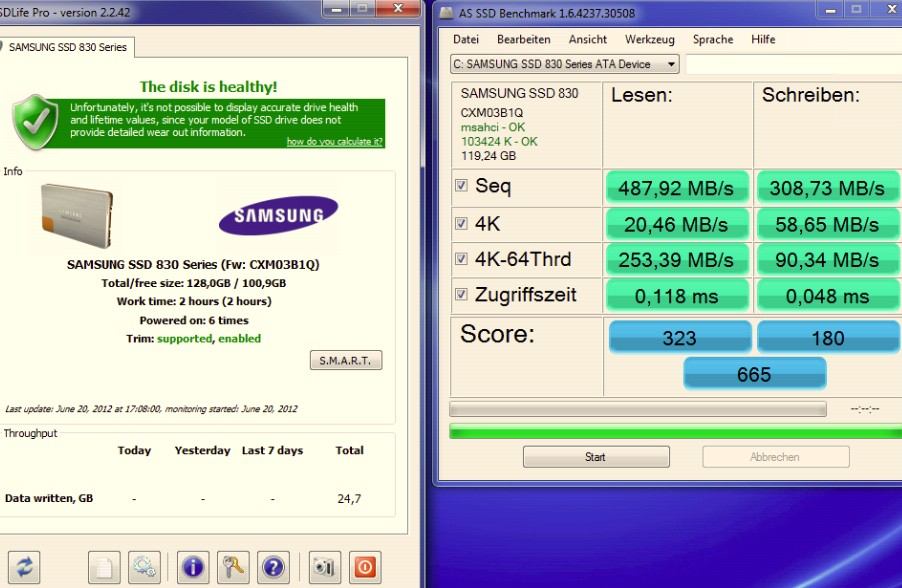
Task: Open the Hilfe menu
Action: click(763, 39)
